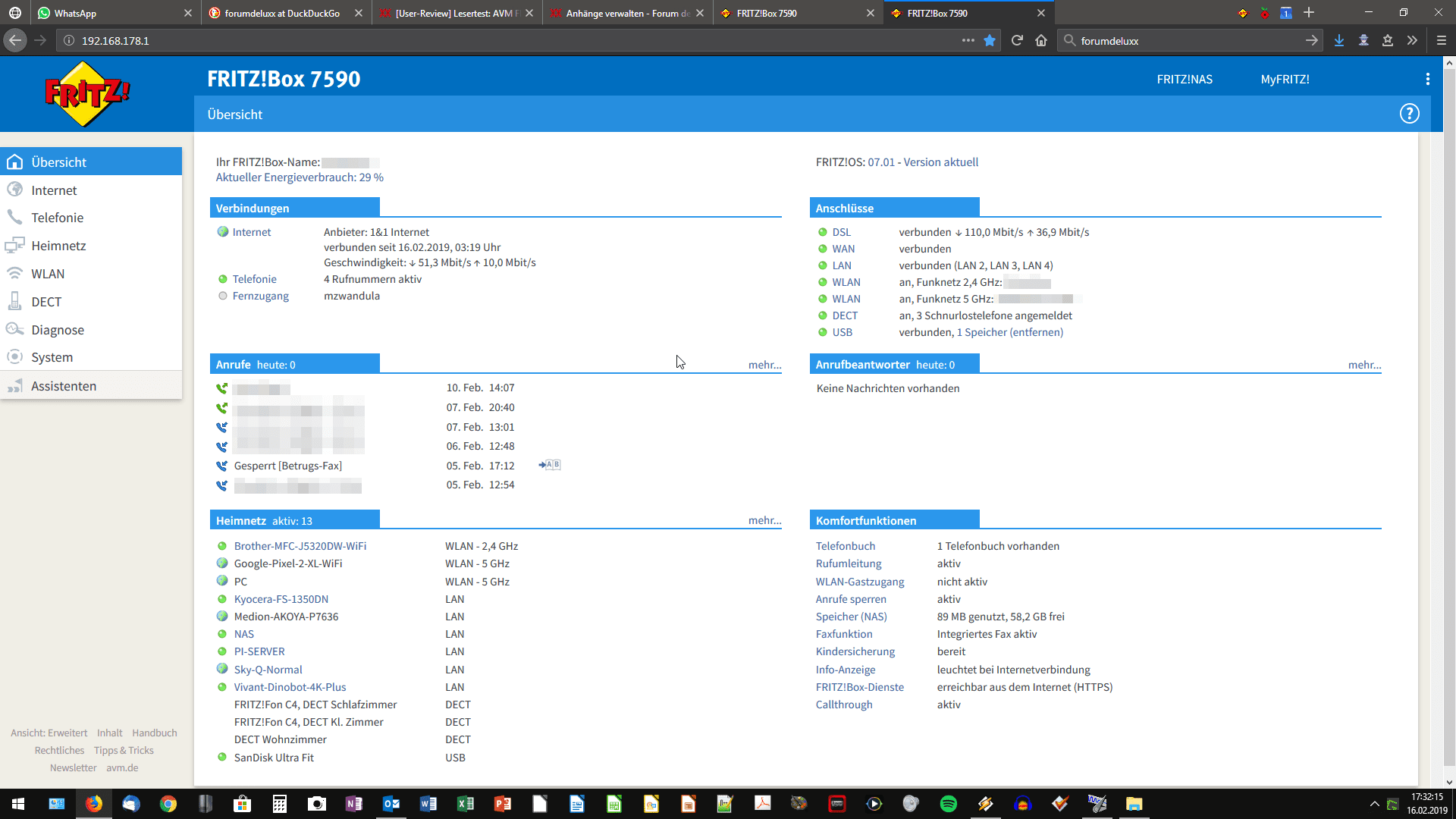The height and width of the screenshot is (819, 1456).
Task: Open the FRITZ!Box three-dot menu
Action: [x=1427, y=79]
